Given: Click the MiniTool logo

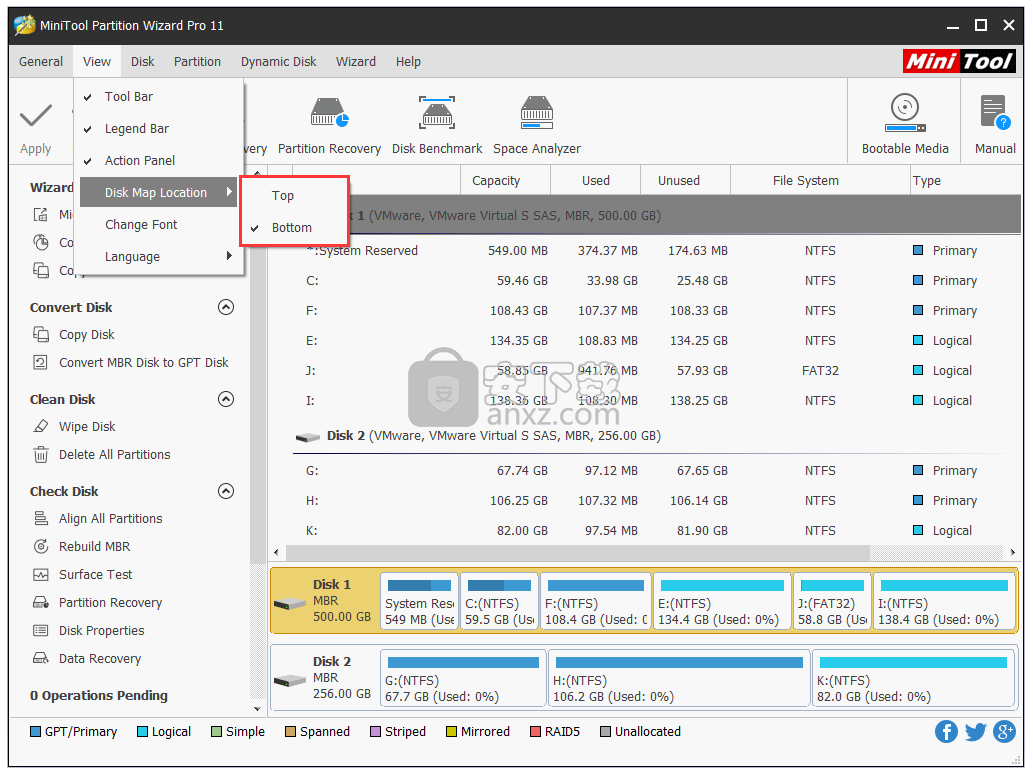Looking at the screenshot, I should click(959, 61).
